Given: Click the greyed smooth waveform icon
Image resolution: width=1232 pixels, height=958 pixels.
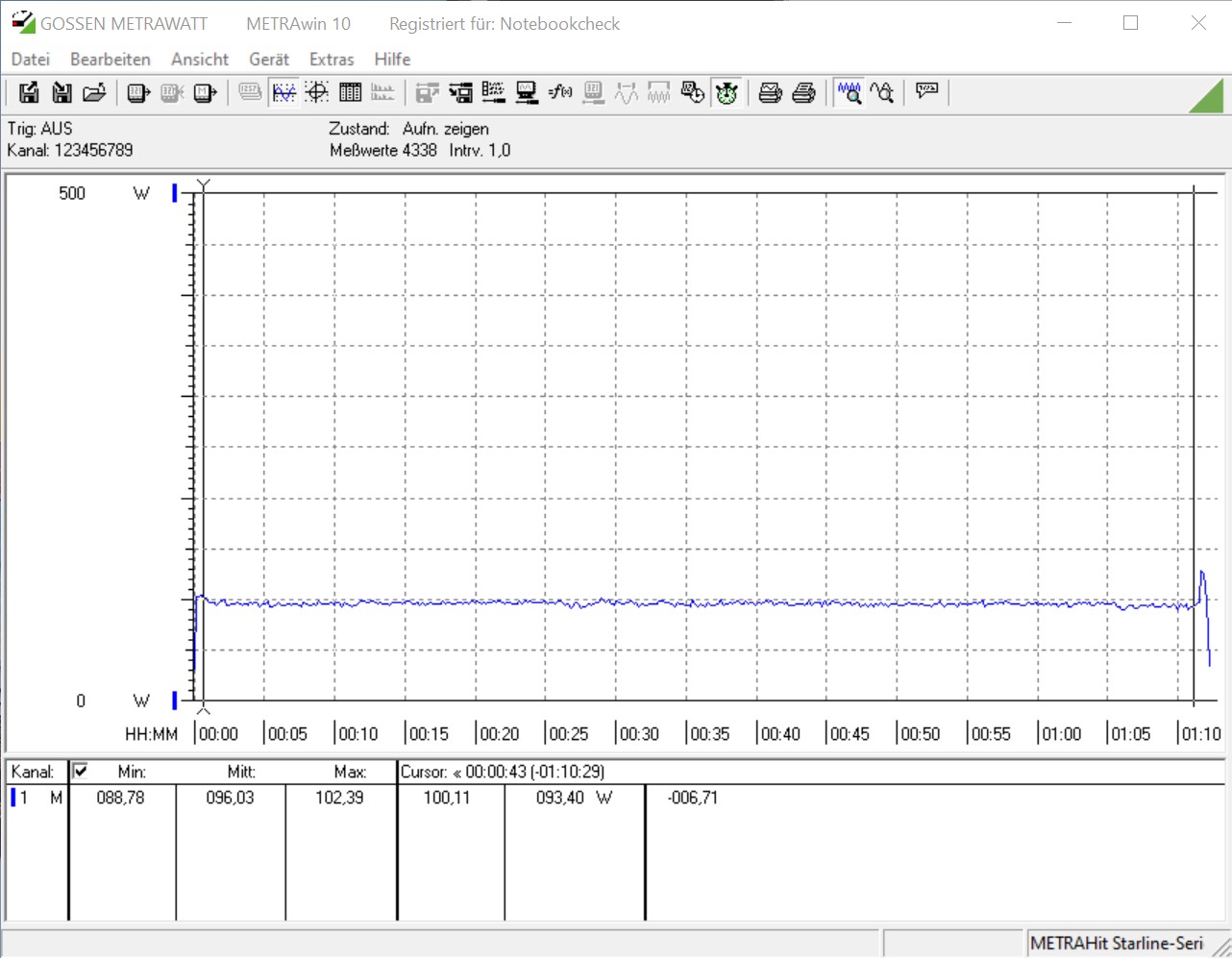Looking at the screenshot, I should pos(627,92).
